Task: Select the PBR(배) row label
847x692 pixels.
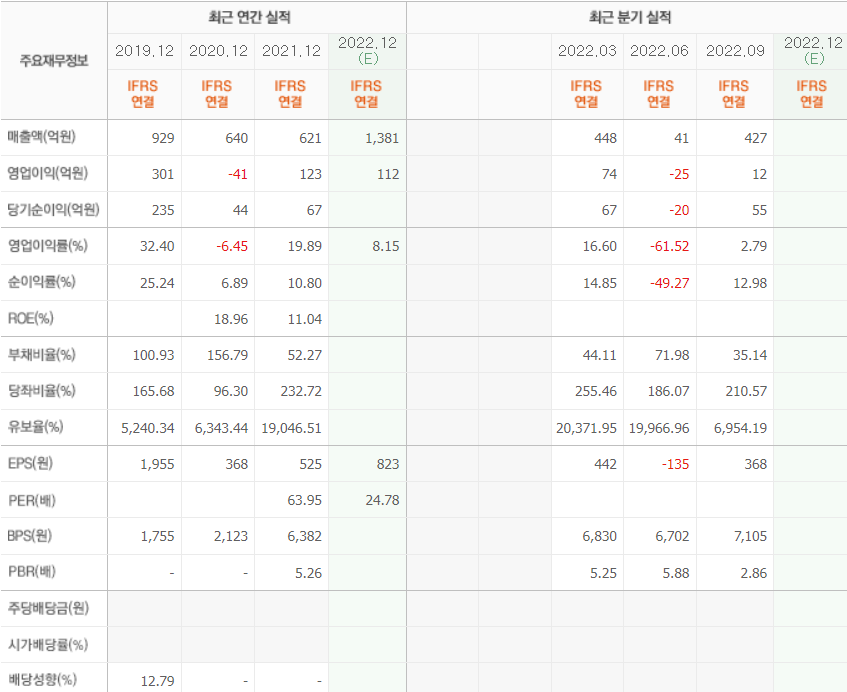Action: [x=32, y=572]
